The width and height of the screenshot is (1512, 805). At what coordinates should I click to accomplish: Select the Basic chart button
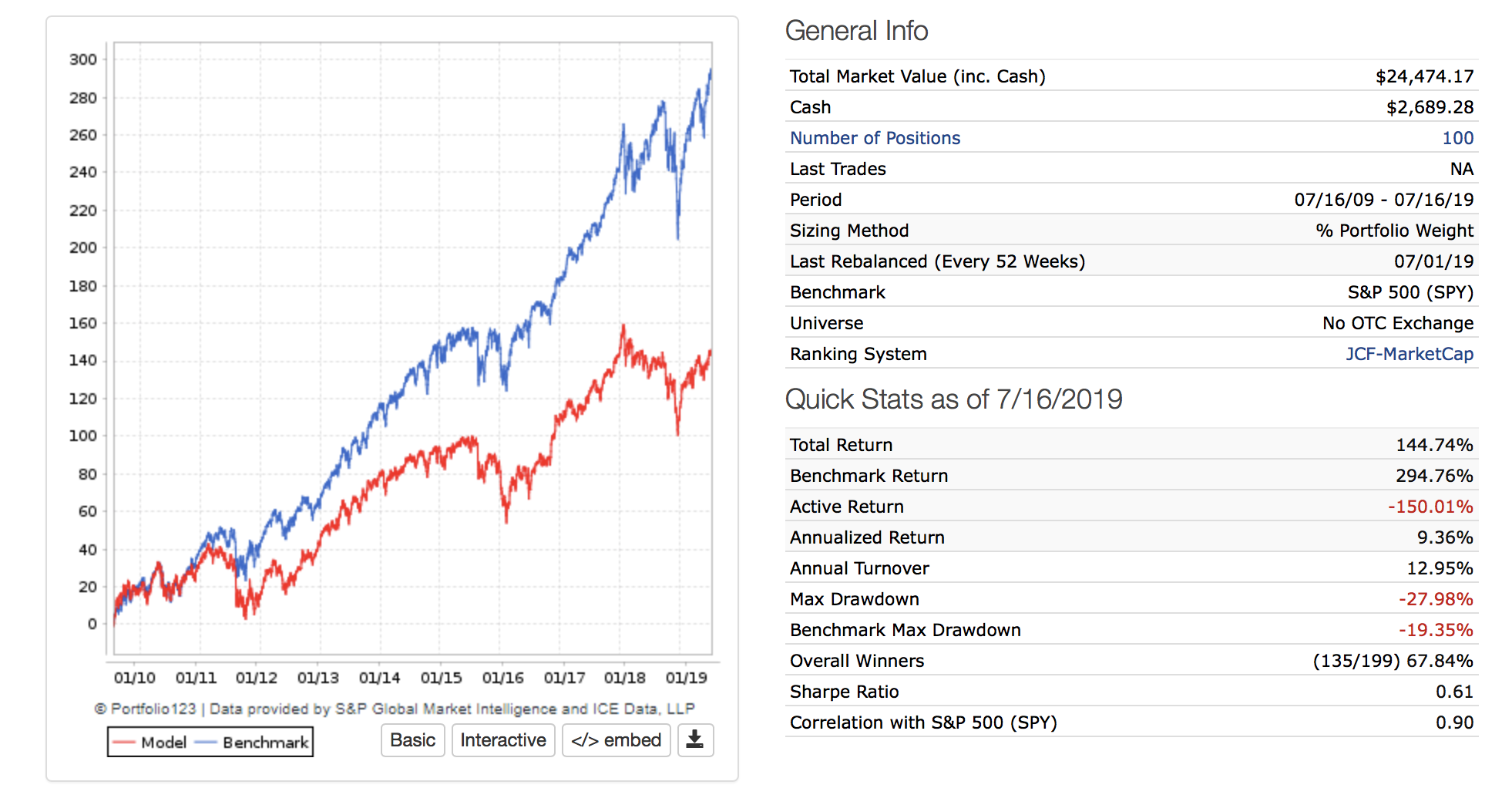click(x=412, y=740)
